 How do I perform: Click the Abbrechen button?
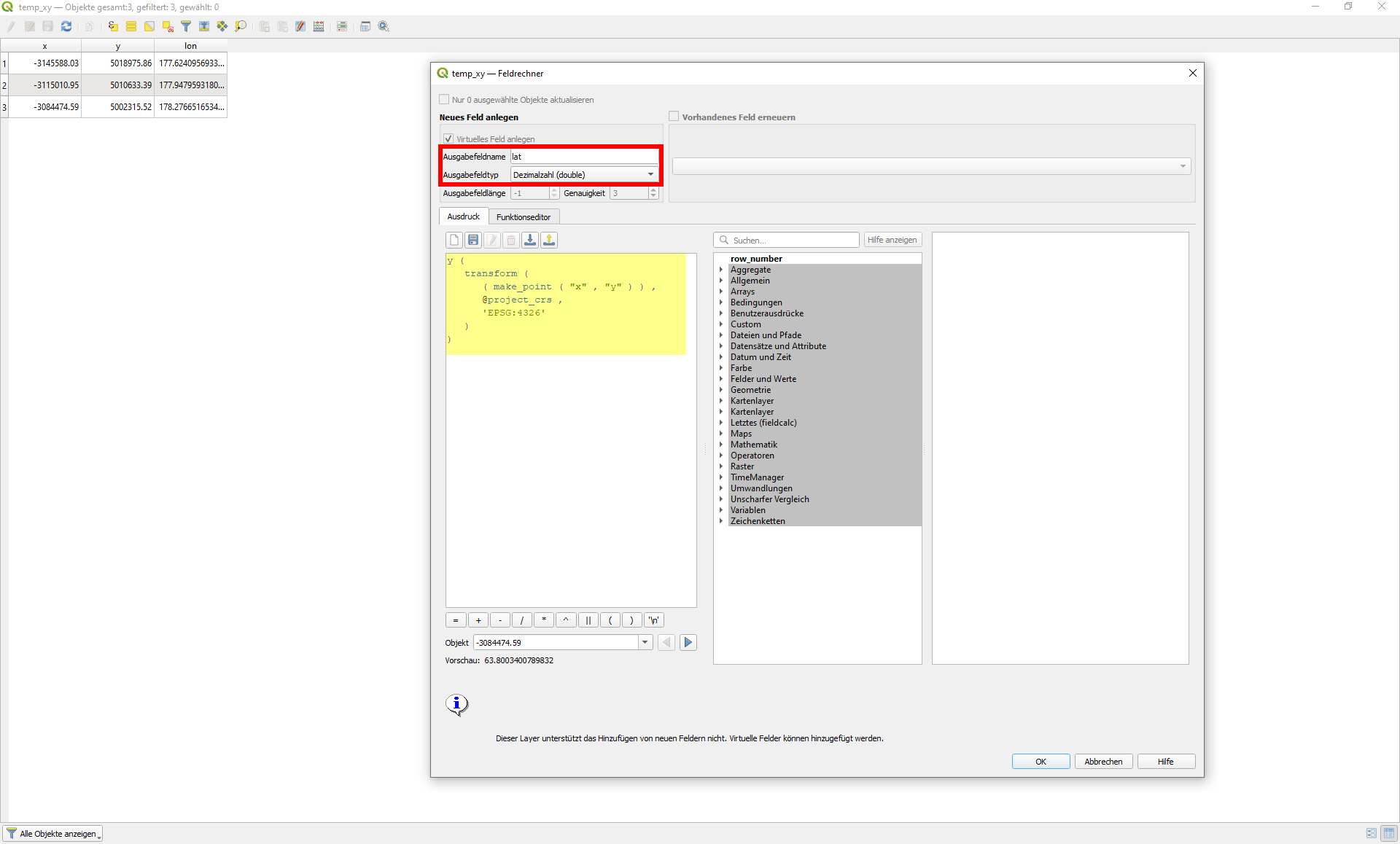[x=1103, y=762]
